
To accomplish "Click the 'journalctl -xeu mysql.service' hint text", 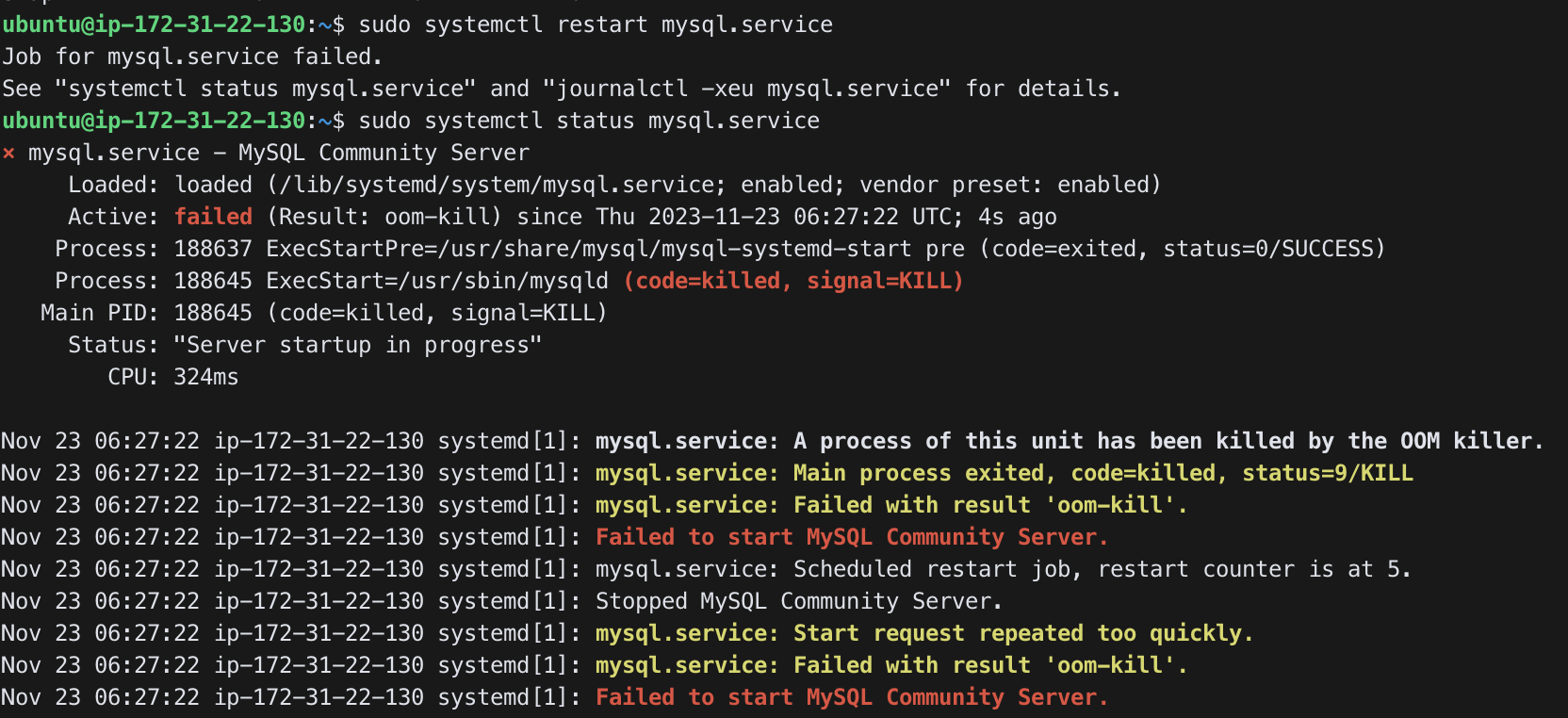I will pyautogui.click(x=747, y=89).
